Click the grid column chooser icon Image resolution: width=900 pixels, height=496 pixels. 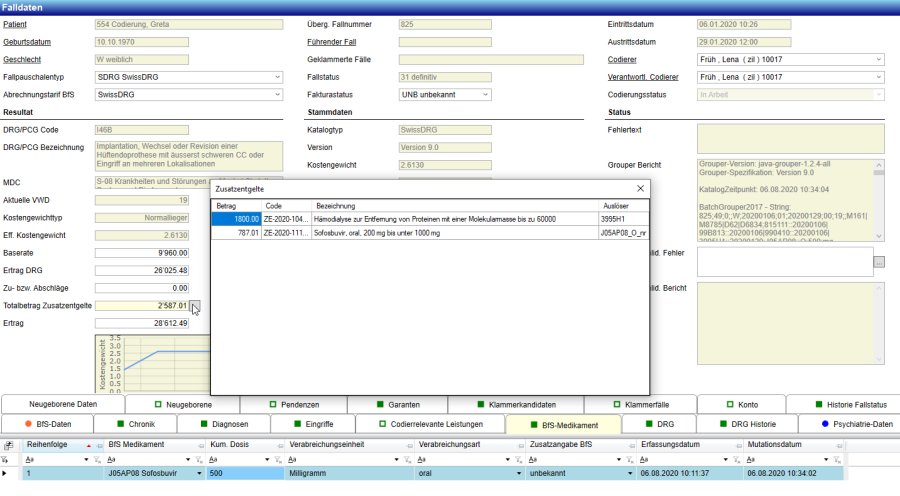click(x=8, y=444)
